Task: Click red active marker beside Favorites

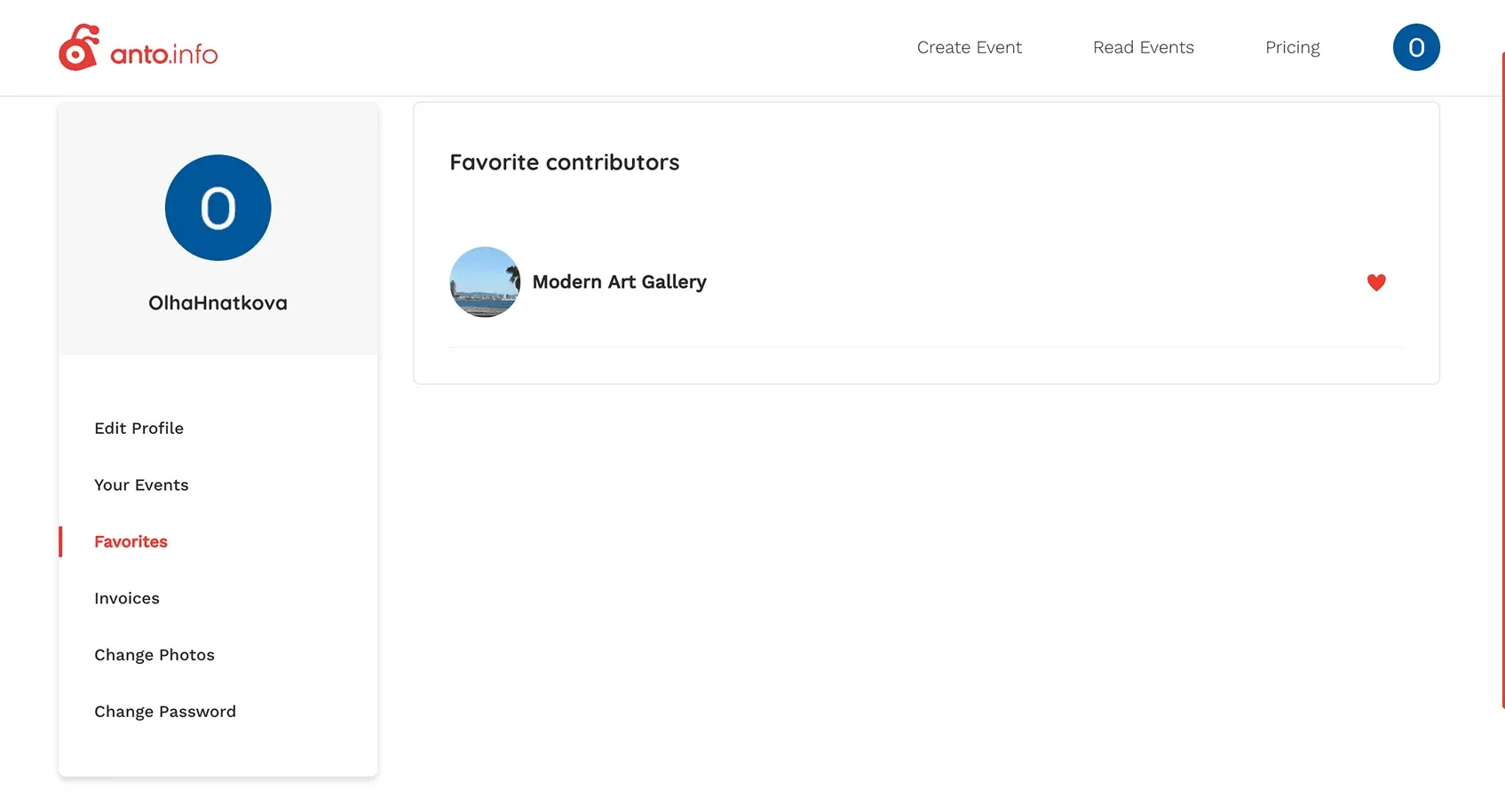Action: [x=60, y=542]
